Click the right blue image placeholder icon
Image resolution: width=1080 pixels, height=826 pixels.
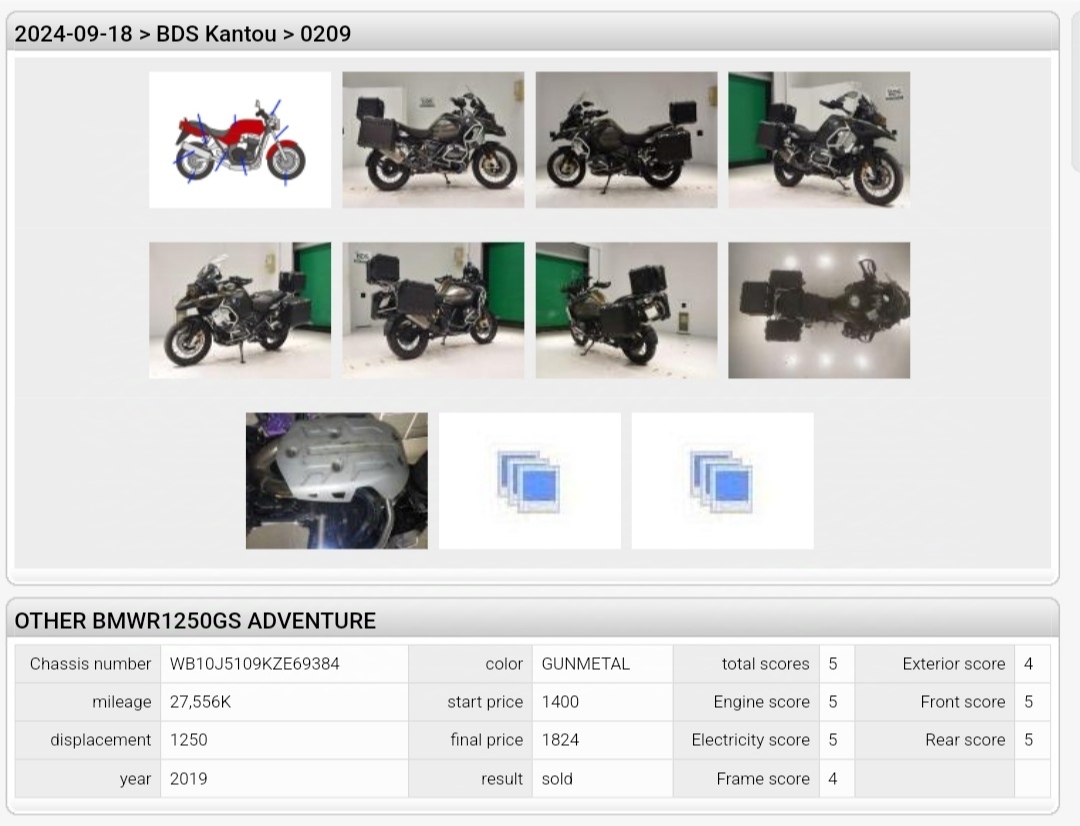click(722, 481)
